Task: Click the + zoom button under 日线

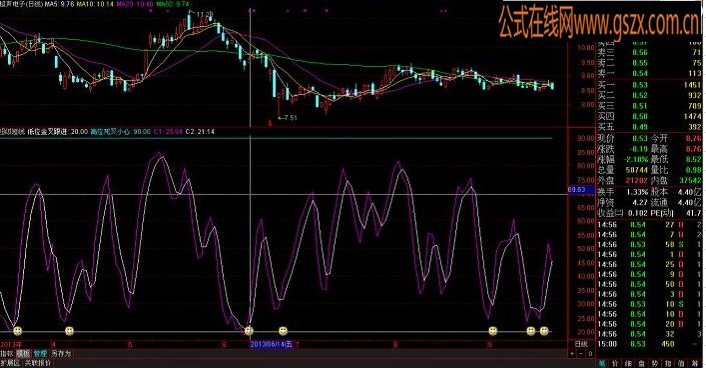Action: (572, 354)
